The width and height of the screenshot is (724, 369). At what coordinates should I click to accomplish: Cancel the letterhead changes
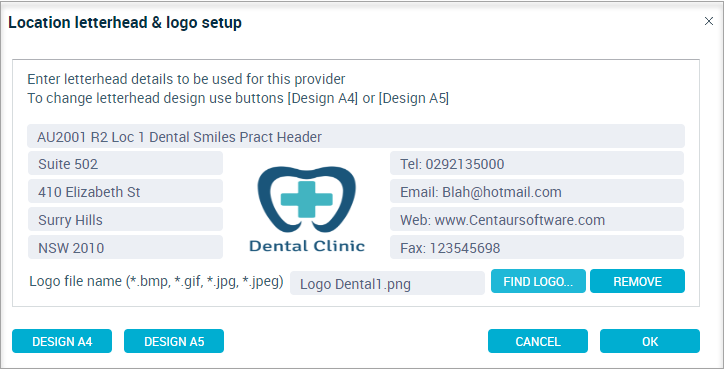click(538, 341)
